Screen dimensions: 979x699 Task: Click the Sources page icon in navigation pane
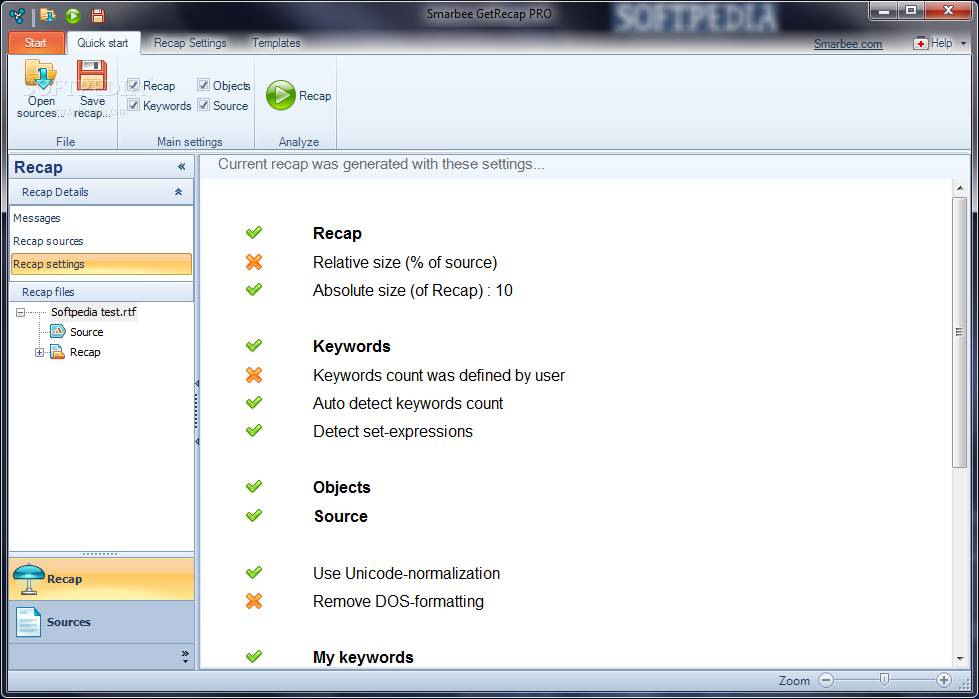click(29, 622)
